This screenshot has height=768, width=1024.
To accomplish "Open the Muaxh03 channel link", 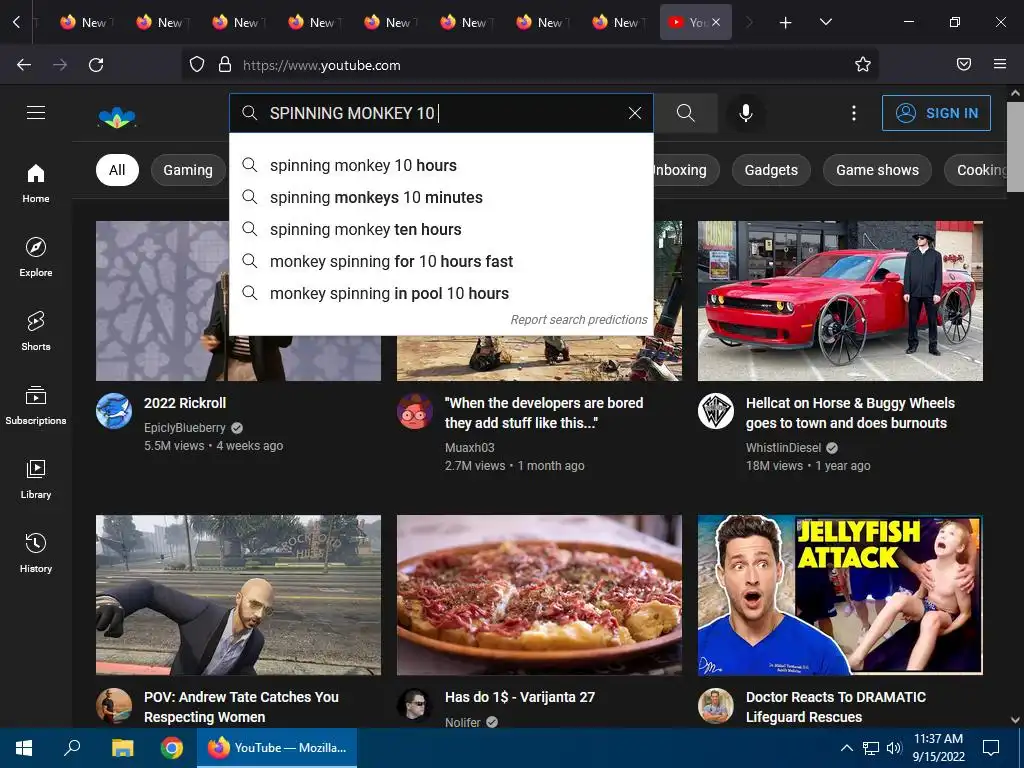I will [x=470, y=447].
